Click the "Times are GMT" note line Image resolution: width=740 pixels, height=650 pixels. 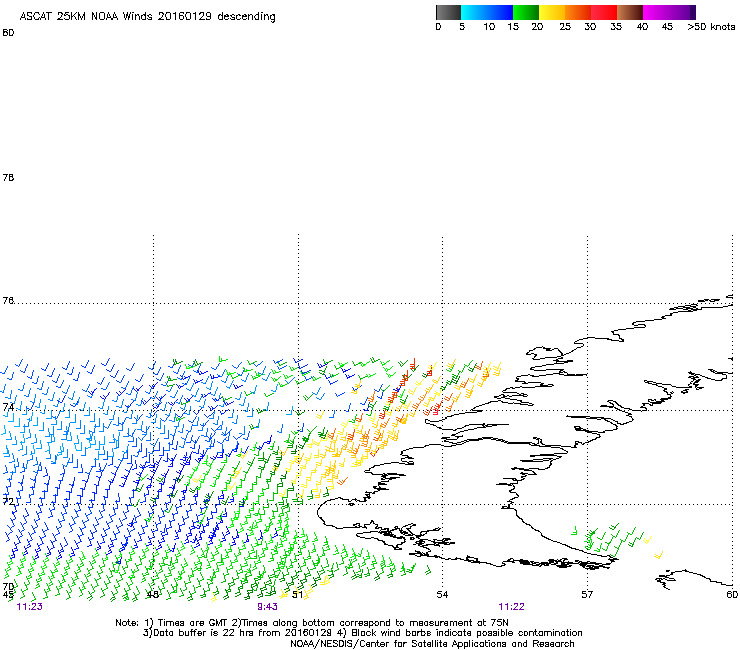[x=312, y=623]
